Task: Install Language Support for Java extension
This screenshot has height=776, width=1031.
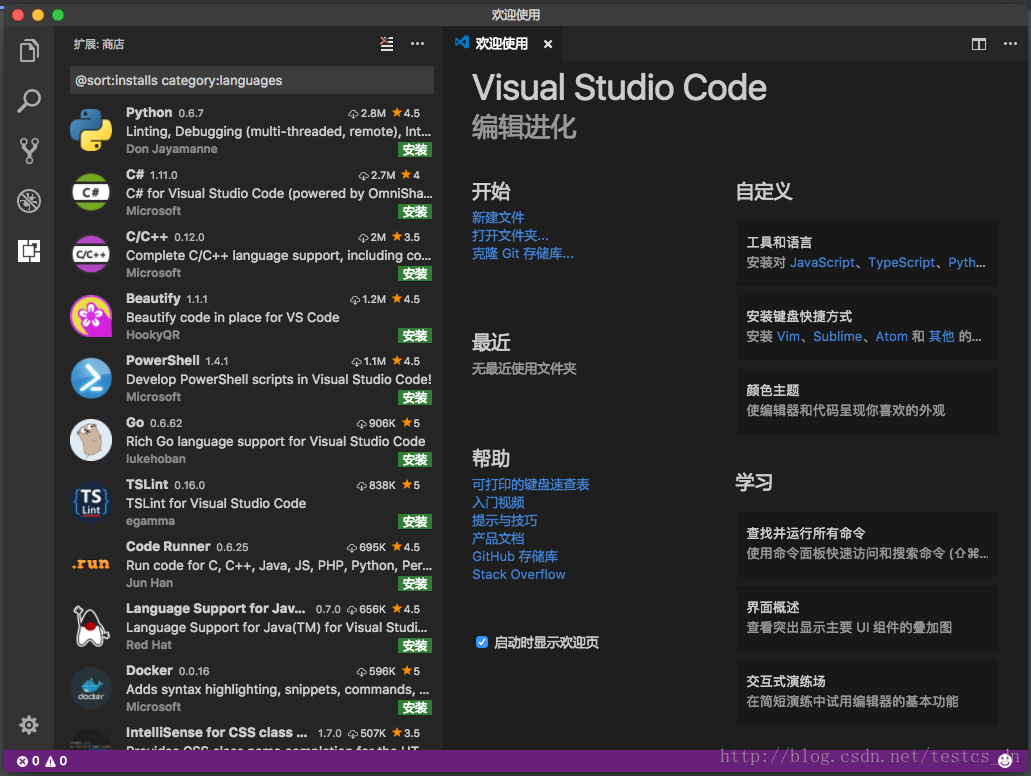Action: coord(415,646)
